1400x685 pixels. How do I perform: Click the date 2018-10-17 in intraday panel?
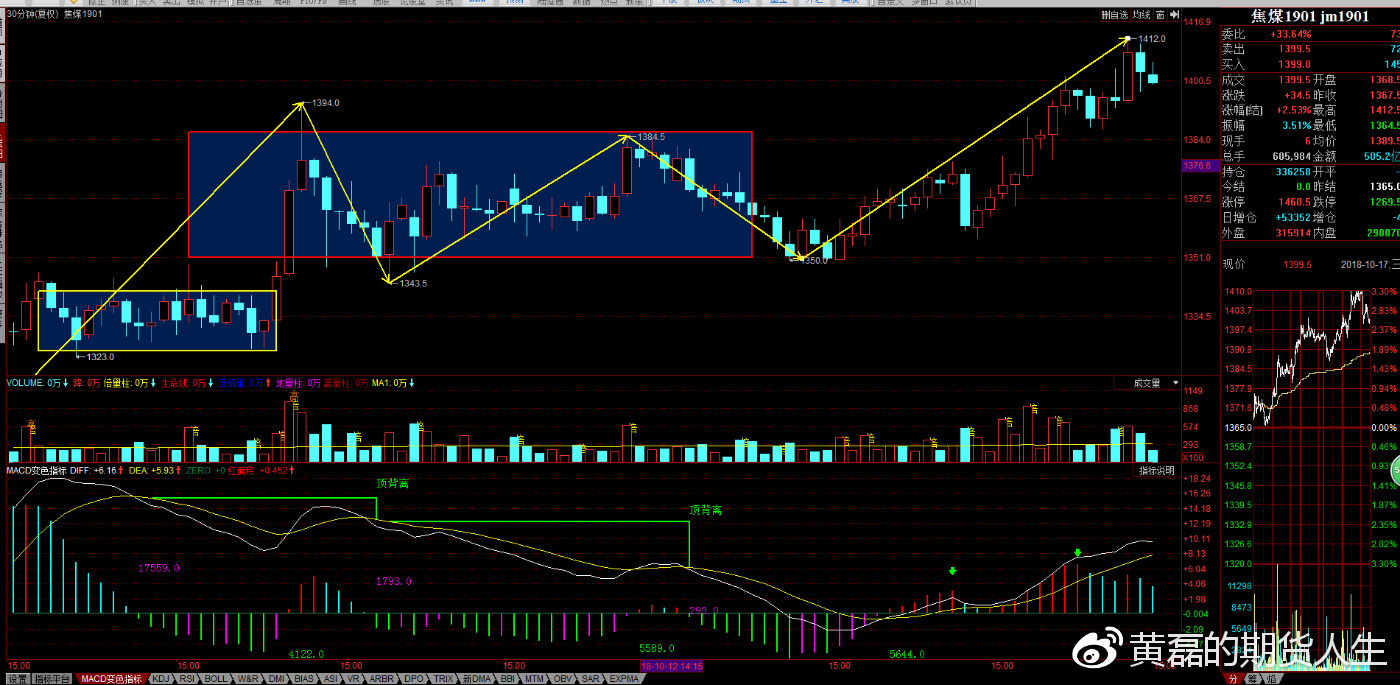coord(1363,264)
